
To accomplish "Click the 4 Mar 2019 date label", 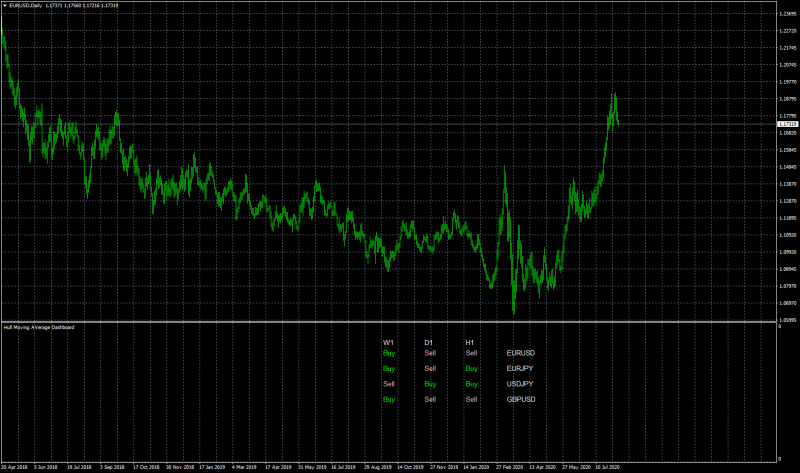I will 244,467.
